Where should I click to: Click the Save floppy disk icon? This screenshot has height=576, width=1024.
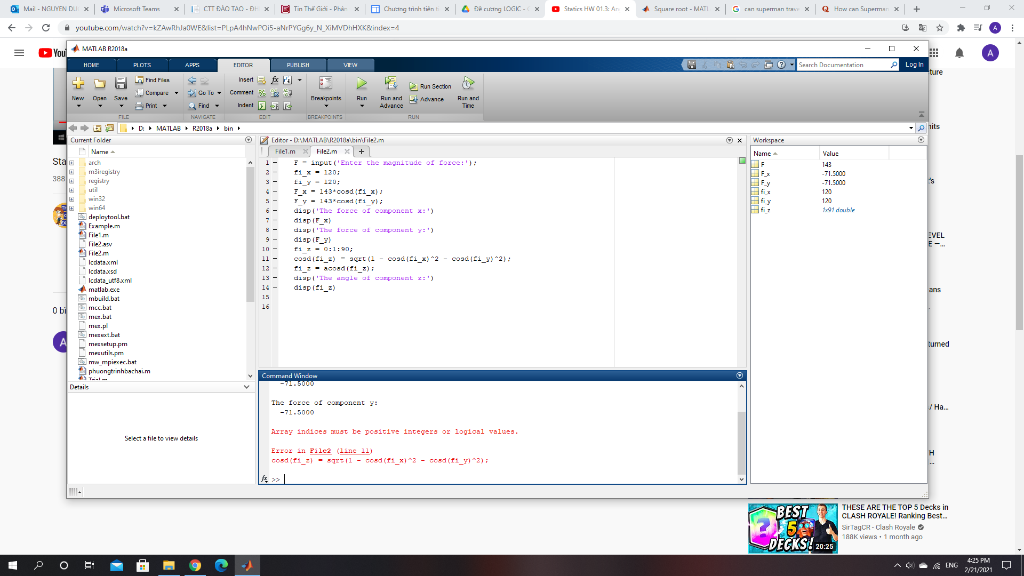[121, 84]
